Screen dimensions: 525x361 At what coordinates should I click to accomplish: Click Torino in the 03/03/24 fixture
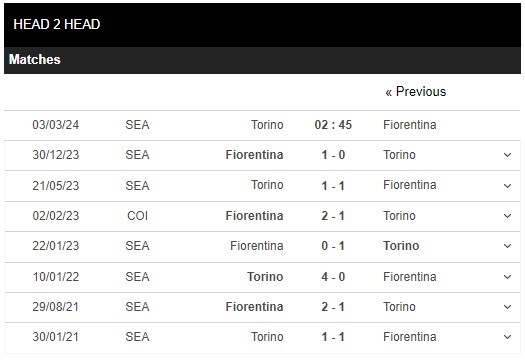click(267, 125)
